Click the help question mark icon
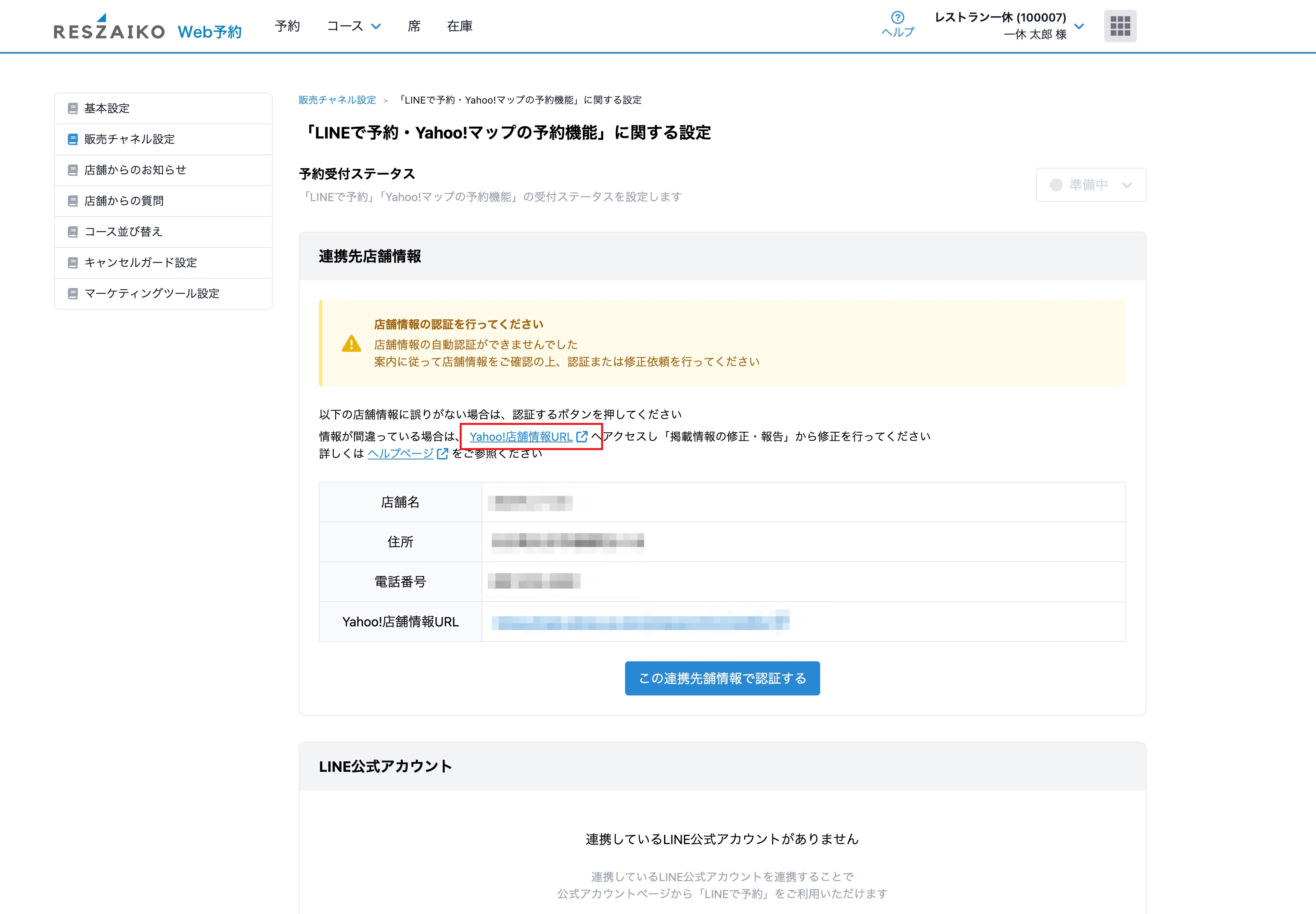The width and height of the screenshot is (1316, 914). click(897, 18)
